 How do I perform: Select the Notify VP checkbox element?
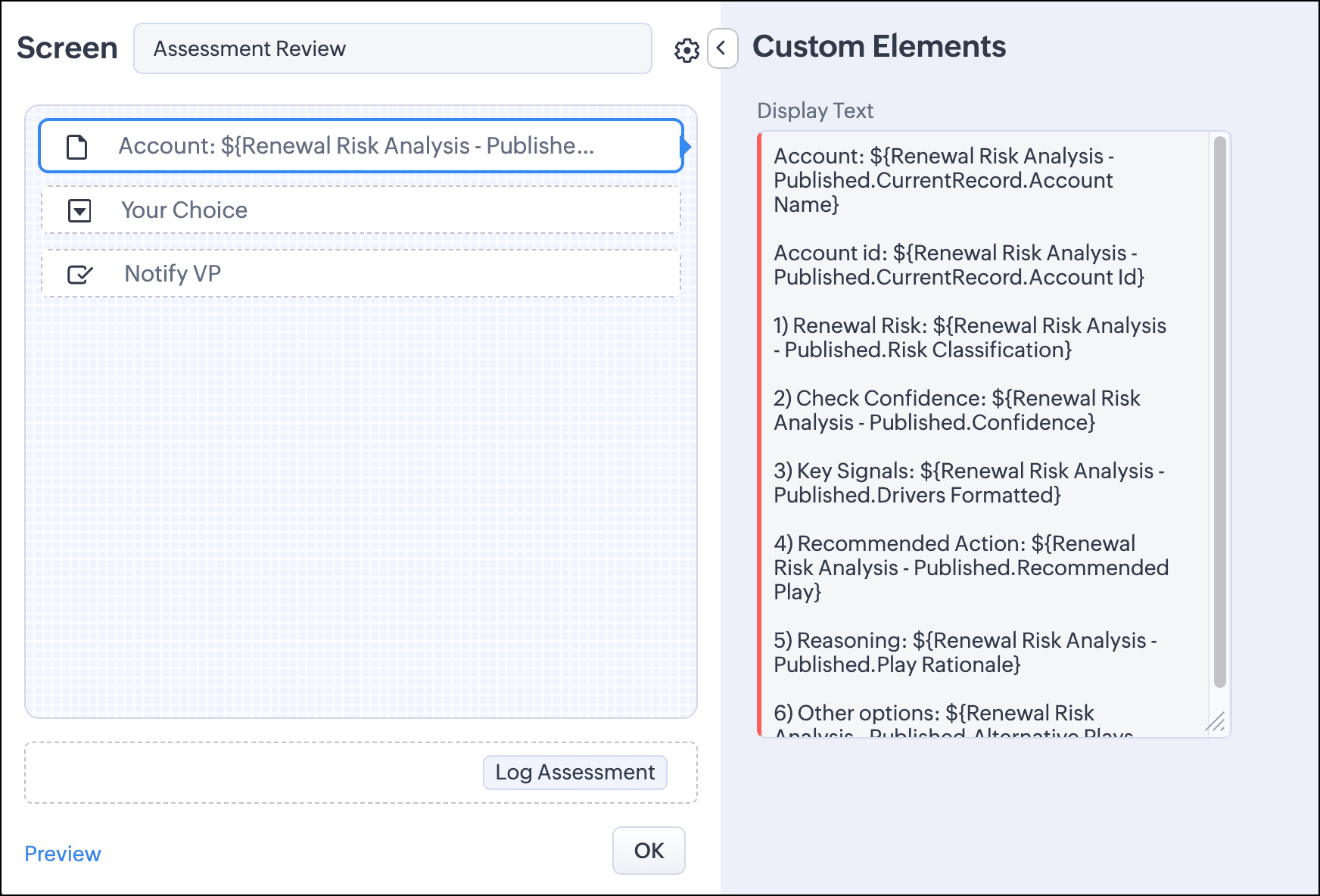(x=361, y=274)
